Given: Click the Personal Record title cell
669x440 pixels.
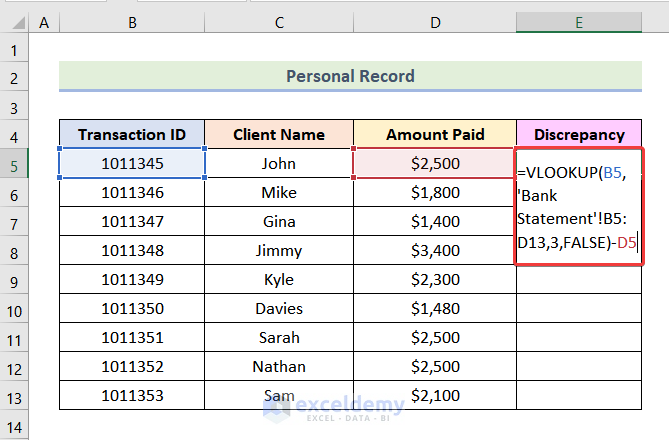Looking at the screenshot, I should click(x=350, y=76).
